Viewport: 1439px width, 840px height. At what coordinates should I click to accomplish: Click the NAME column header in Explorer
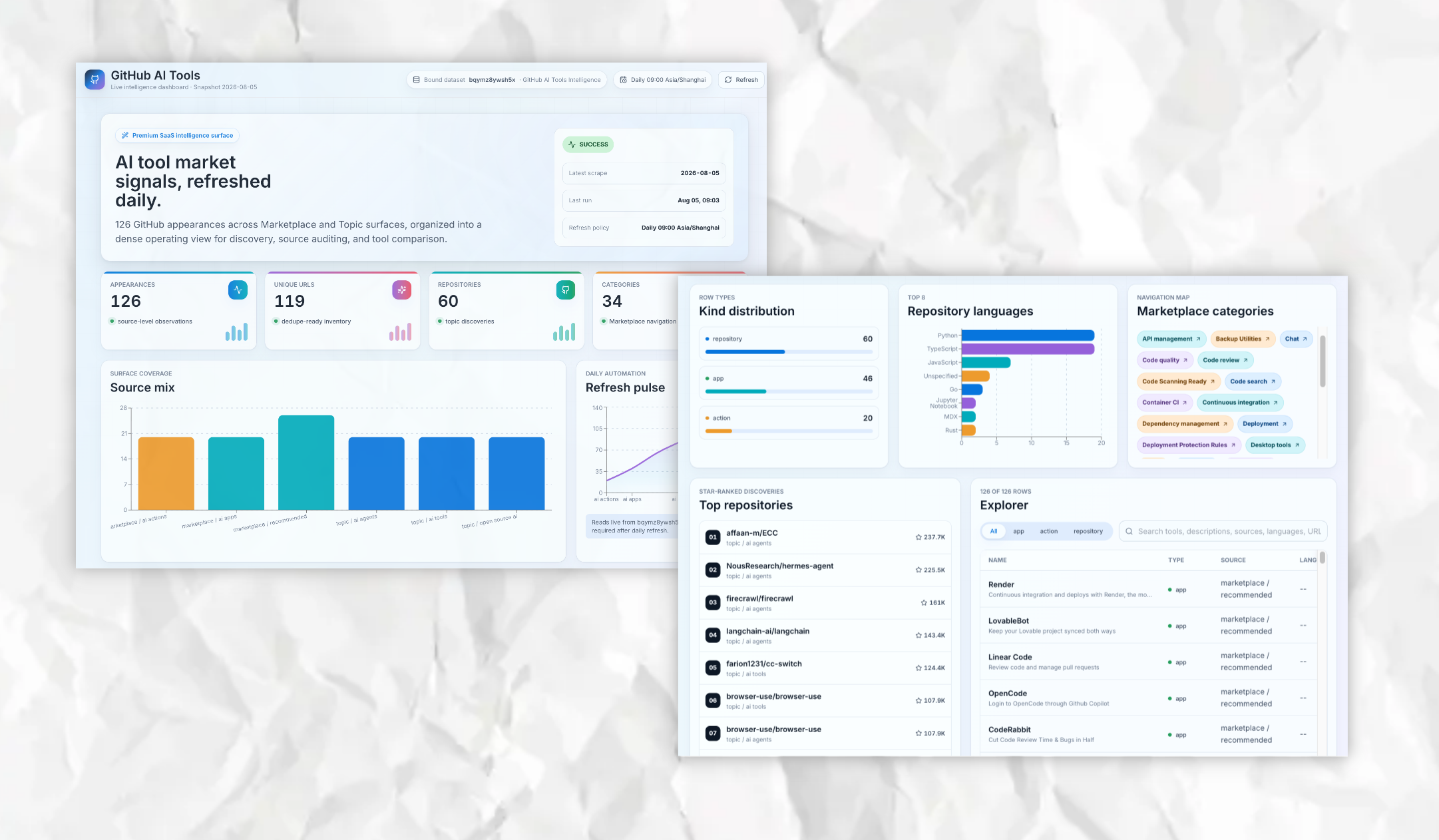coord(997,560)
